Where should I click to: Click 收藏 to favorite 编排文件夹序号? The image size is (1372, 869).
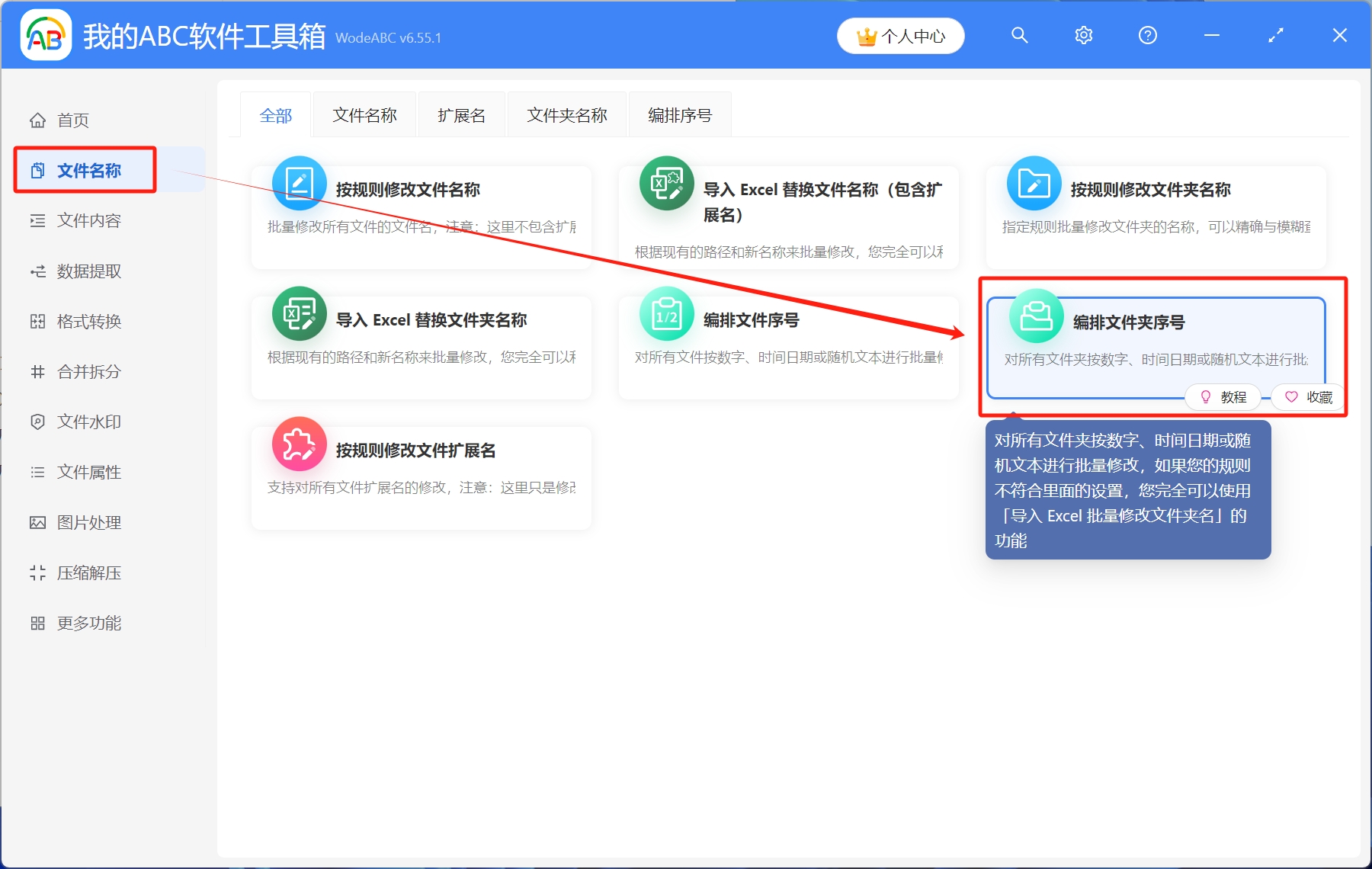[1308, 397]
